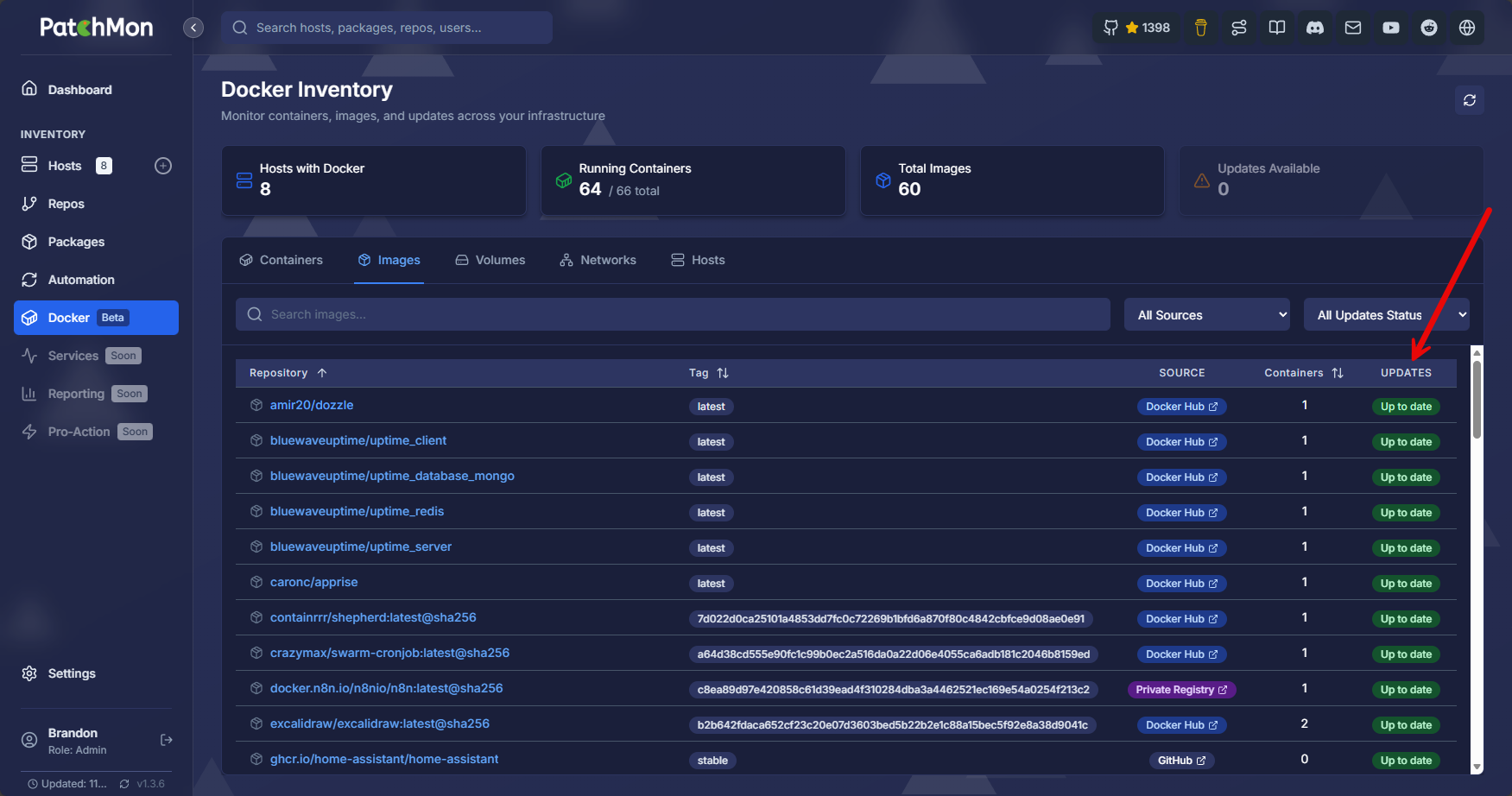
Task: Switch to the Containers tab
Action: pos(281,260)
